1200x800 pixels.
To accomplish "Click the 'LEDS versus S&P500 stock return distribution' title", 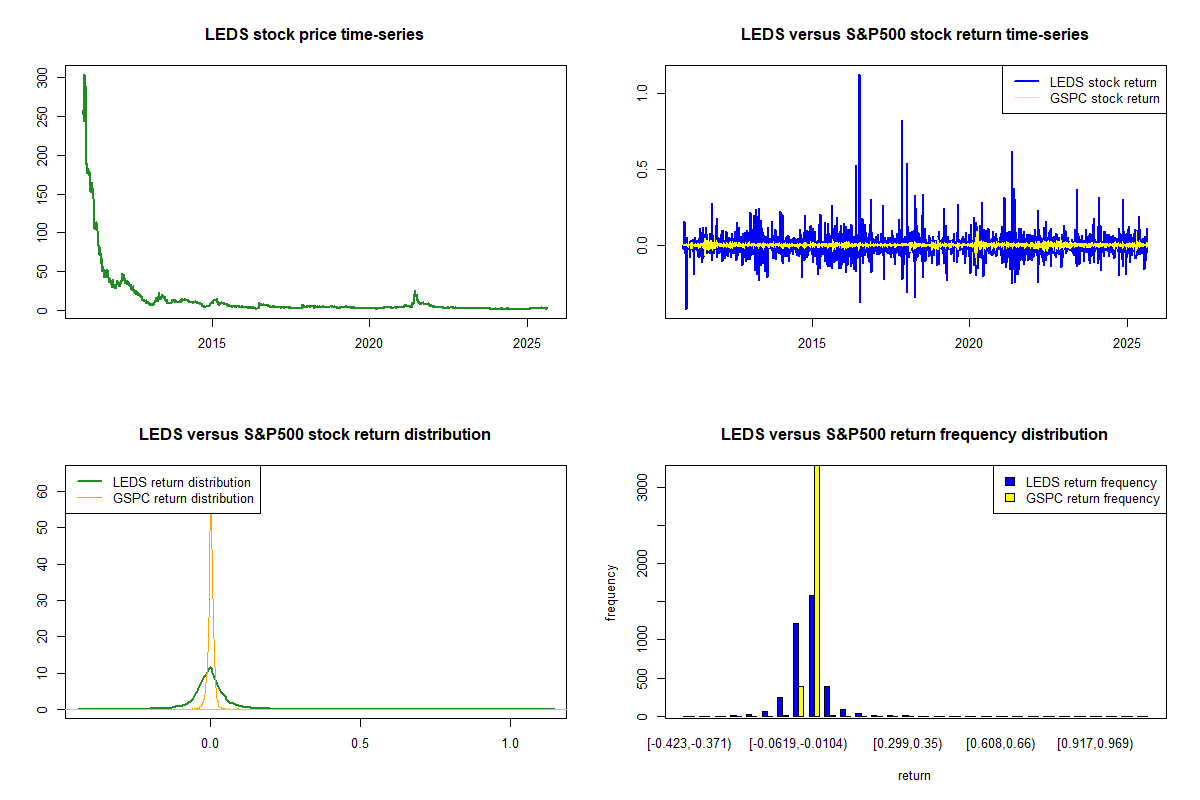I will tap(314, 435).
